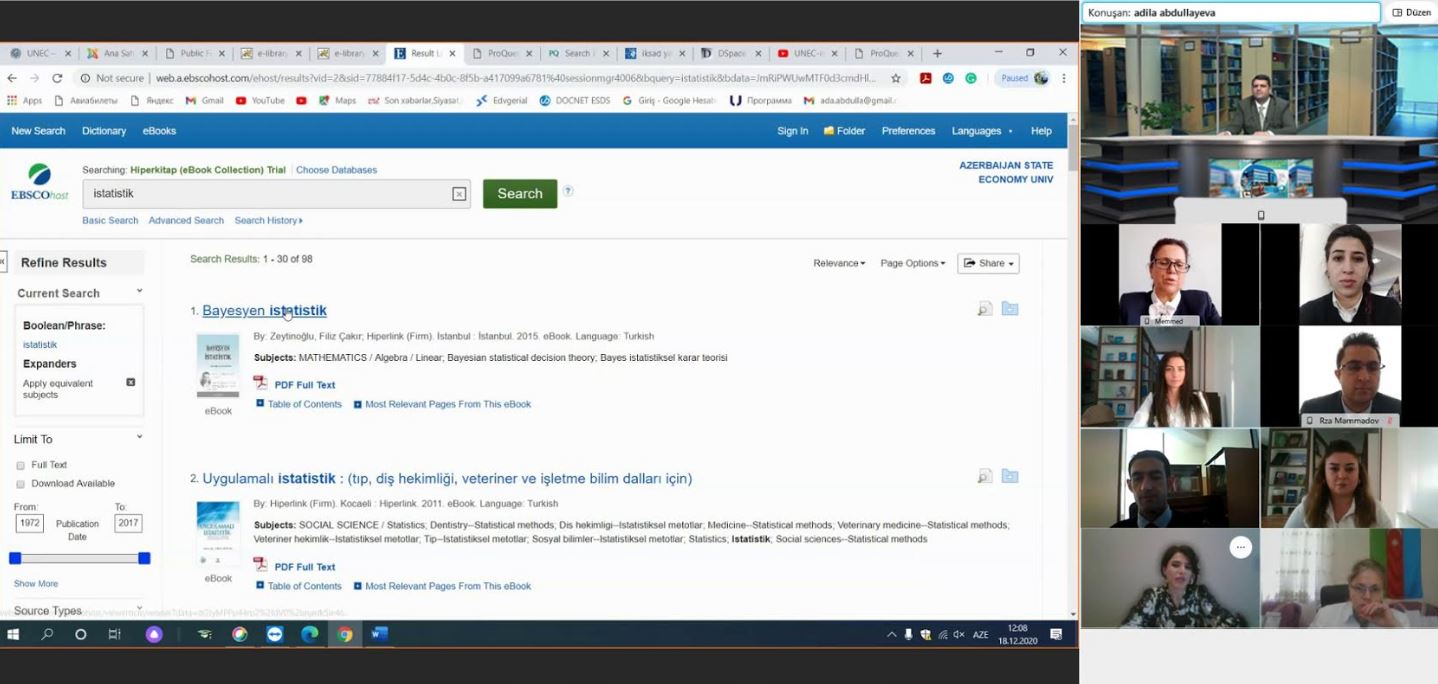Reload the page with the browser refresh icon

pos(57,78)
